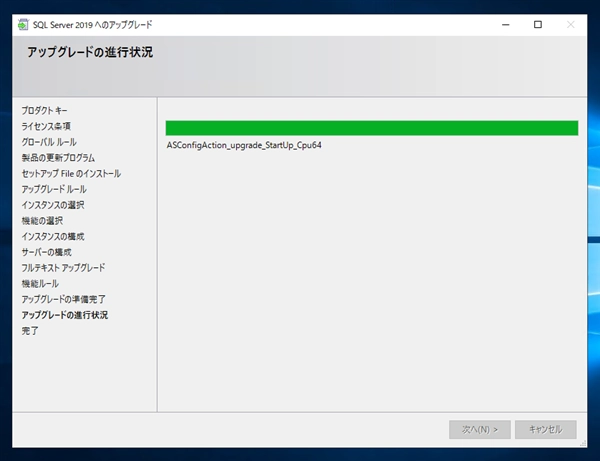Select the 完了 step in sidebar
The width and height of the screenshot is (600, 461).
tap(30, 331)
